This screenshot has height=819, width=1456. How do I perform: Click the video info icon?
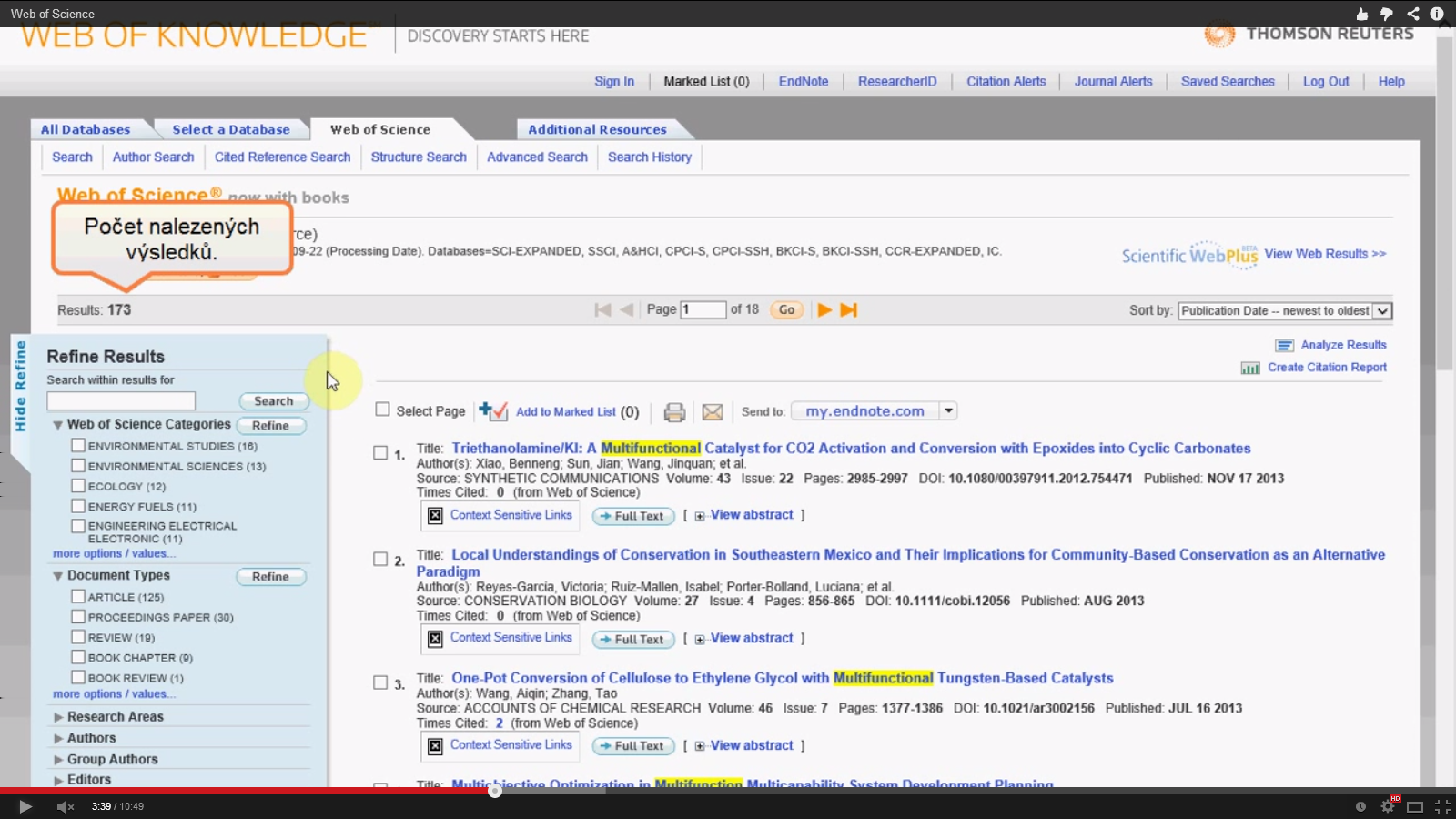coord(1437,14)
